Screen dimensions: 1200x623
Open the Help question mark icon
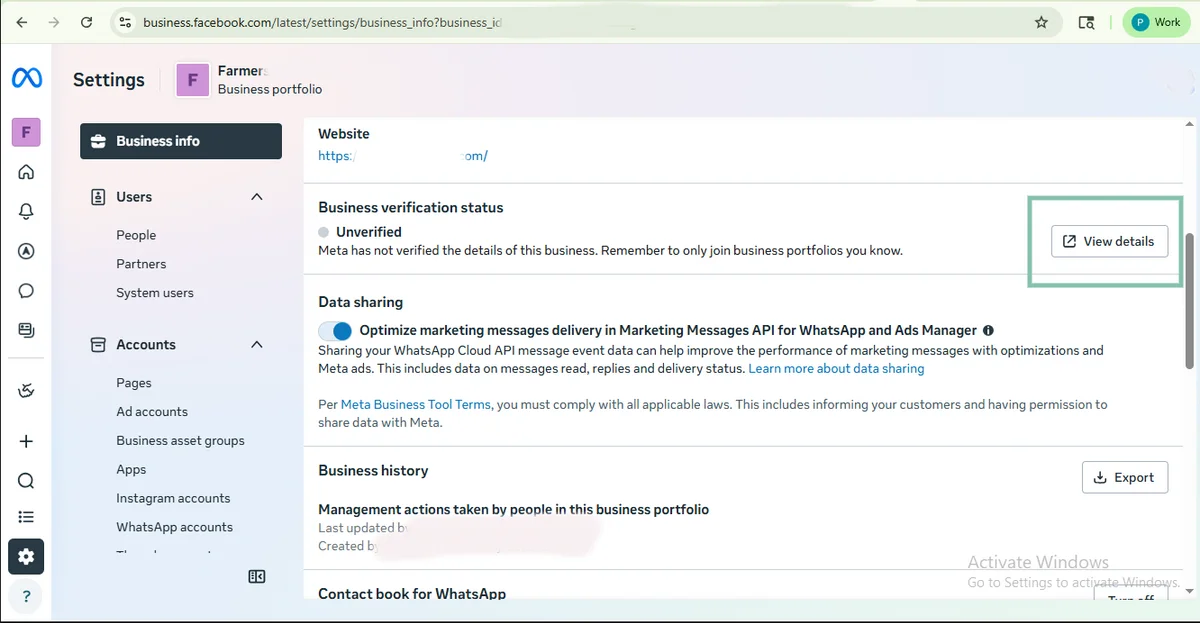tap(26, 597)
